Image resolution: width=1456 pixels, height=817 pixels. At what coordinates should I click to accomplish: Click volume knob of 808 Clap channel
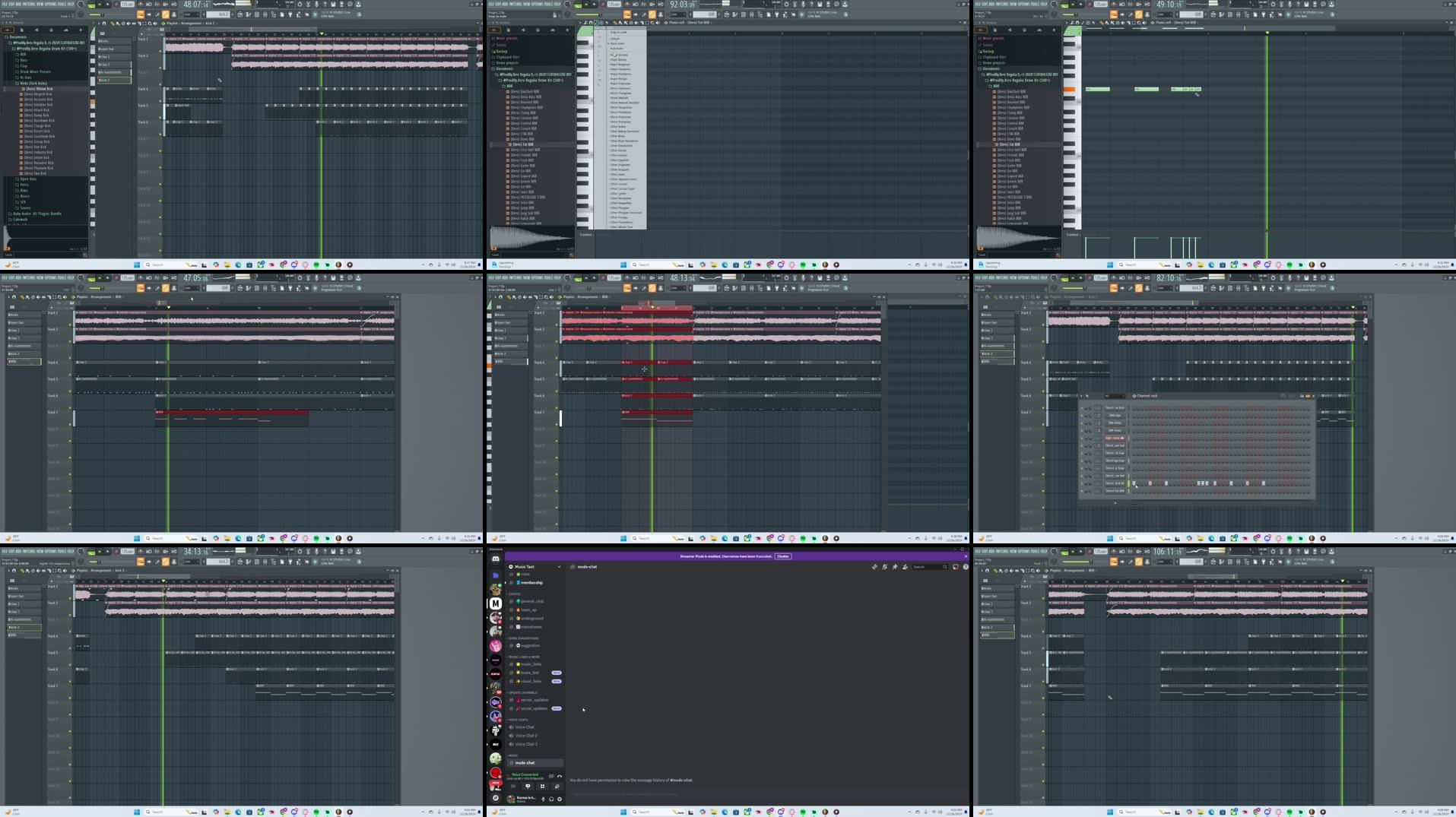pyautogui.click(x=1090, y=416)
